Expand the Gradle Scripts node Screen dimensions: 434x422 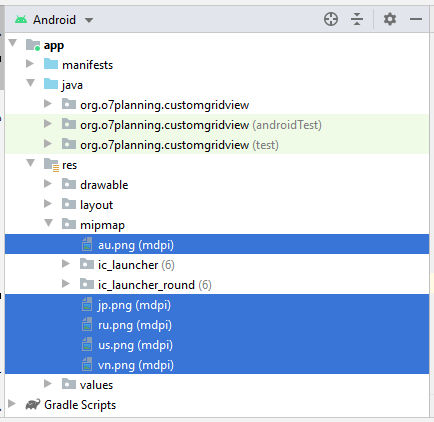[12, 404]
